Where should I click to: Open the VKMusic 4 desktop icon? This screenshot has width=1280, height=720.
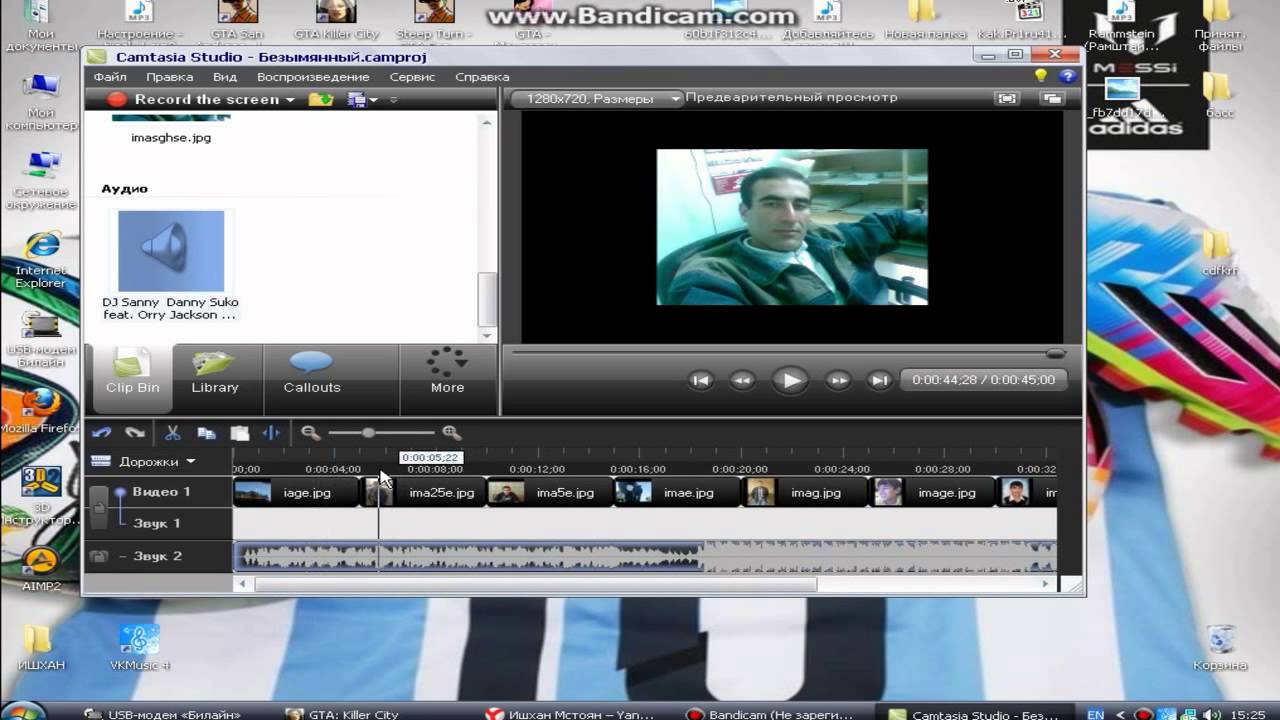139,647
